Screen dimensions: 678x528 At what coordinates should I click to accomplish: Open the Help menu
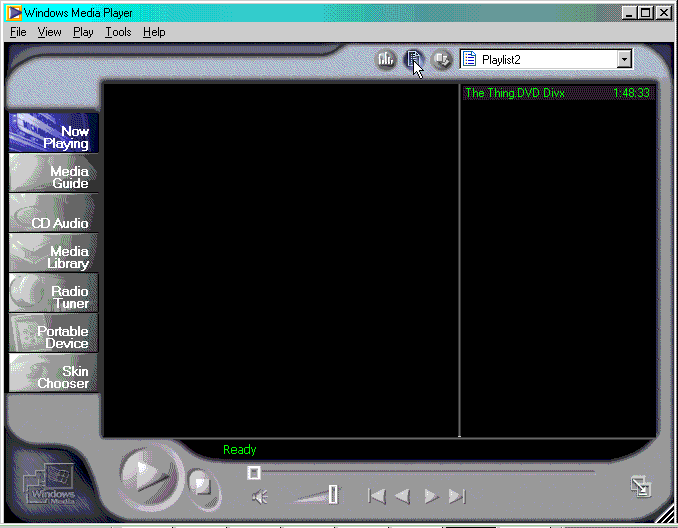point(154,32)
